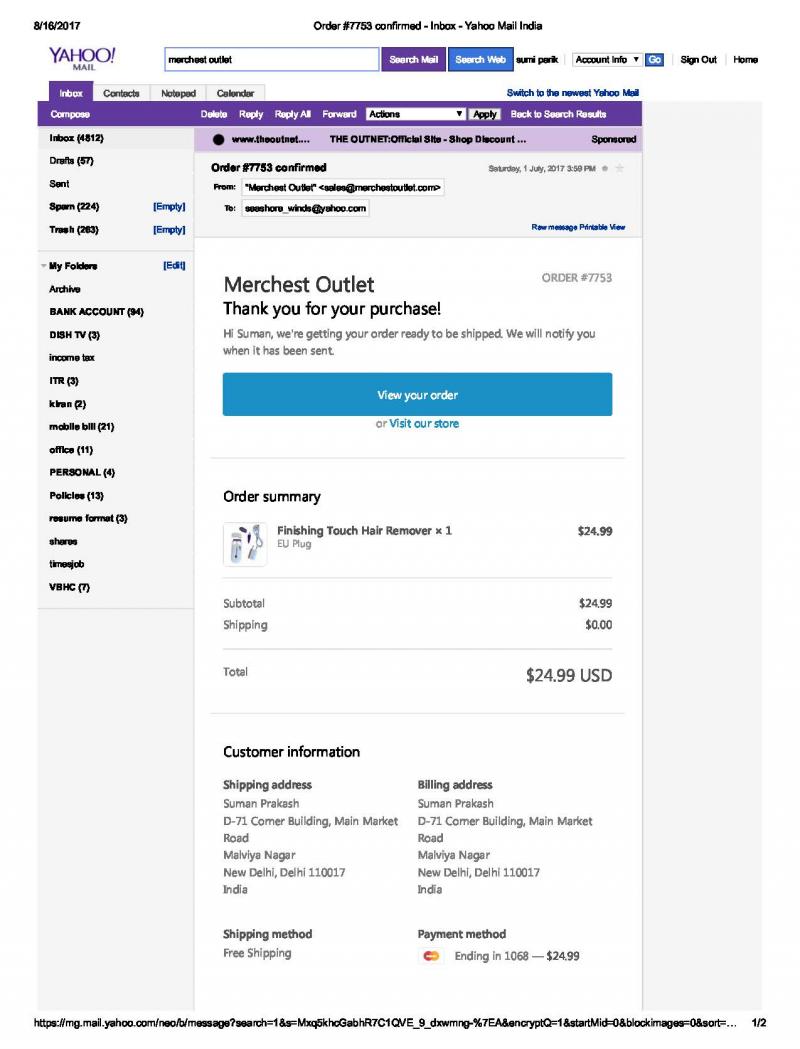Screen dimensions: 800x1049
Task: Open the BANK ACCOUNT folder
Action: (96, 312)
